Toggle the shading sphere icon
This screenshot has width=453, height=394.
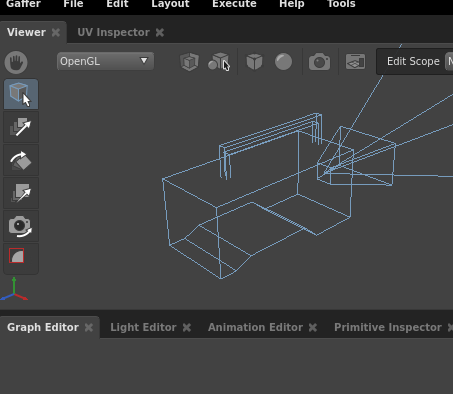[283, 62]
